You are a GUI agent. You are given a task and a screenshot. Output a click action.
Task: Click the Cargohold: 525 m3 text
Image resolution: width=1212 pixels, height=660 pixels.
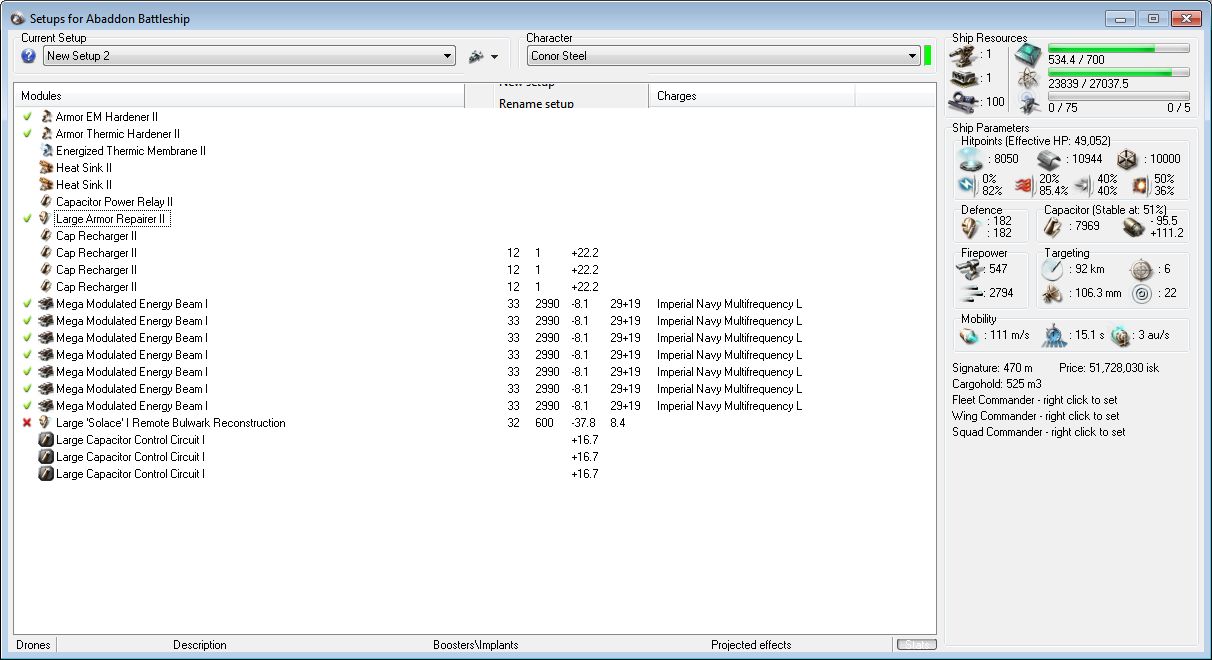996,384
